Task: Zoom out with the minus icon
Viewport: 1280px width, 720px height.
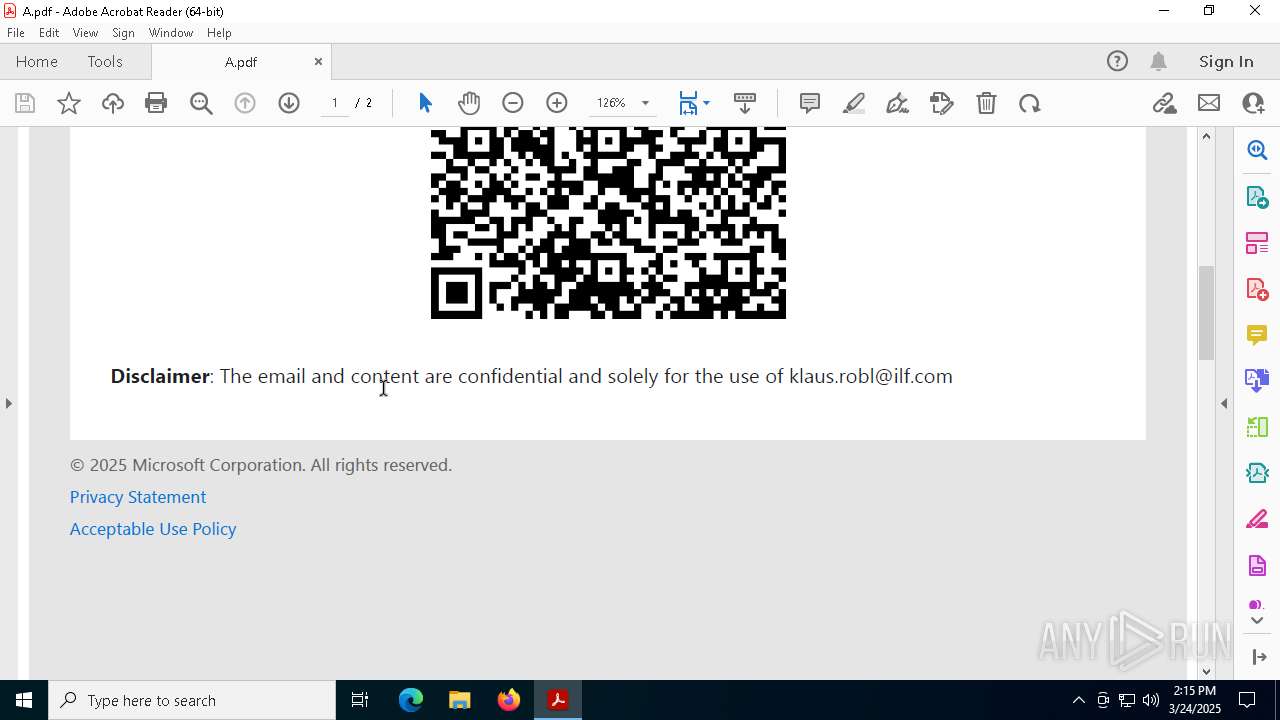Action: tap(513, 103)
